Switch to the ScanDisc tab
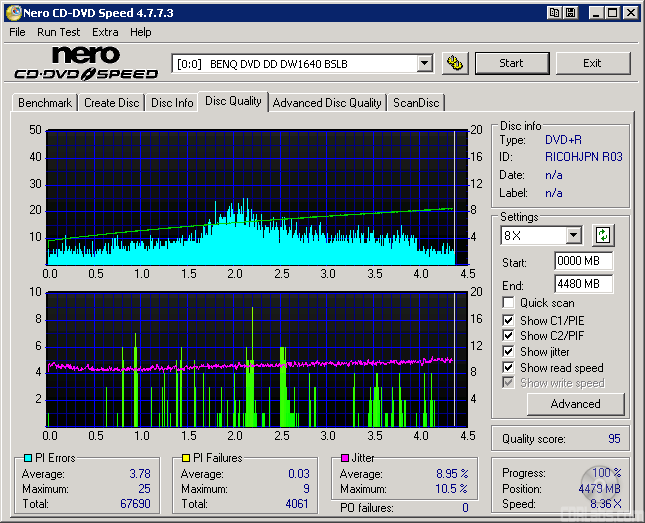 point(415,103)
